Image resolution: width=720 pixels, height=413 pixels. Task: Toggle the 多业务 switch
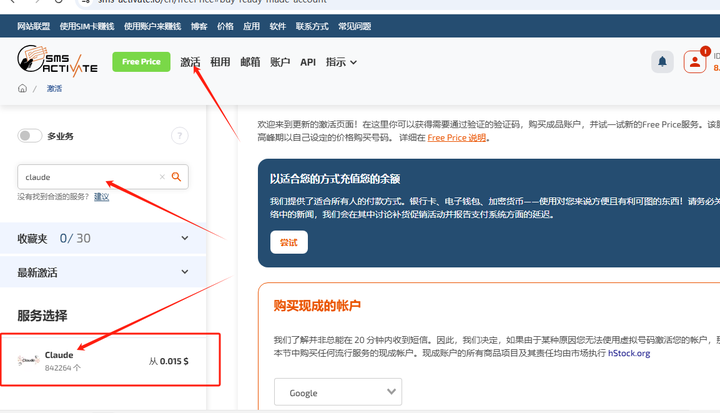coord(29,136)
